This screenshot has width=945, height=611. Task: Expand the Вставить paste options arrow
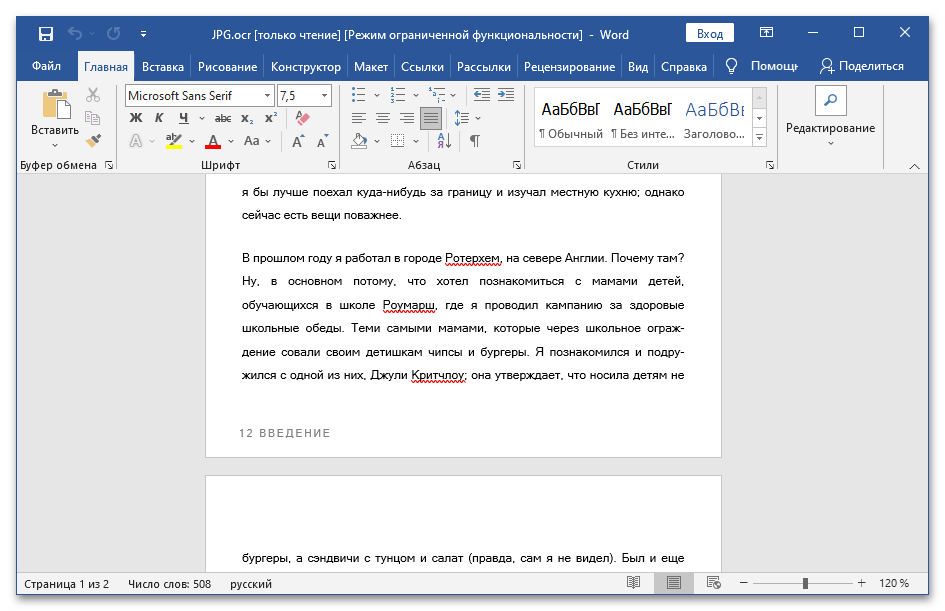[x=55, y=145]
